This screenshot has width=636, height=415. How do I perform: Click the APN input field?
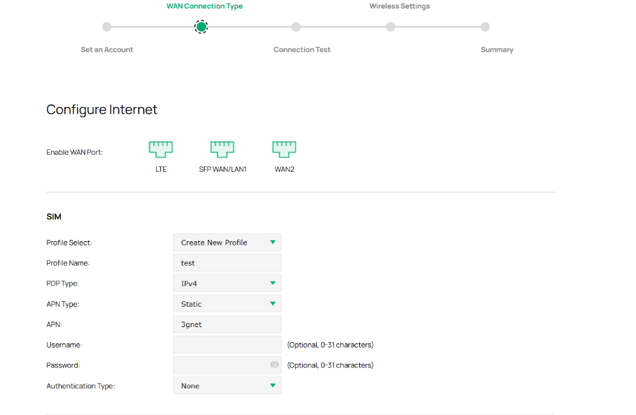[227, 324]
